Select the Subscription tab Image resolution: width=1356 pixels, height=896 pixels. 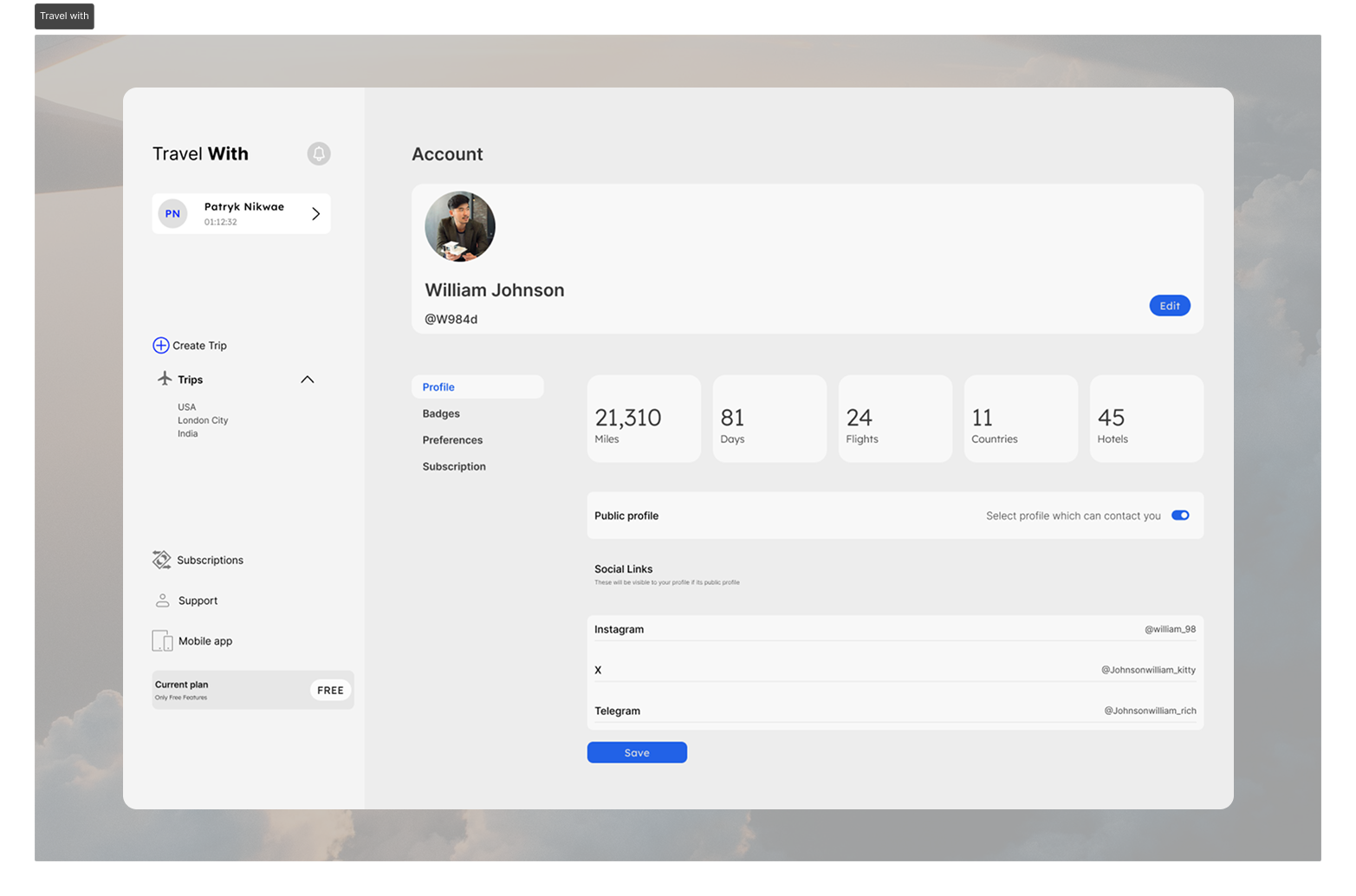point(454,466)
